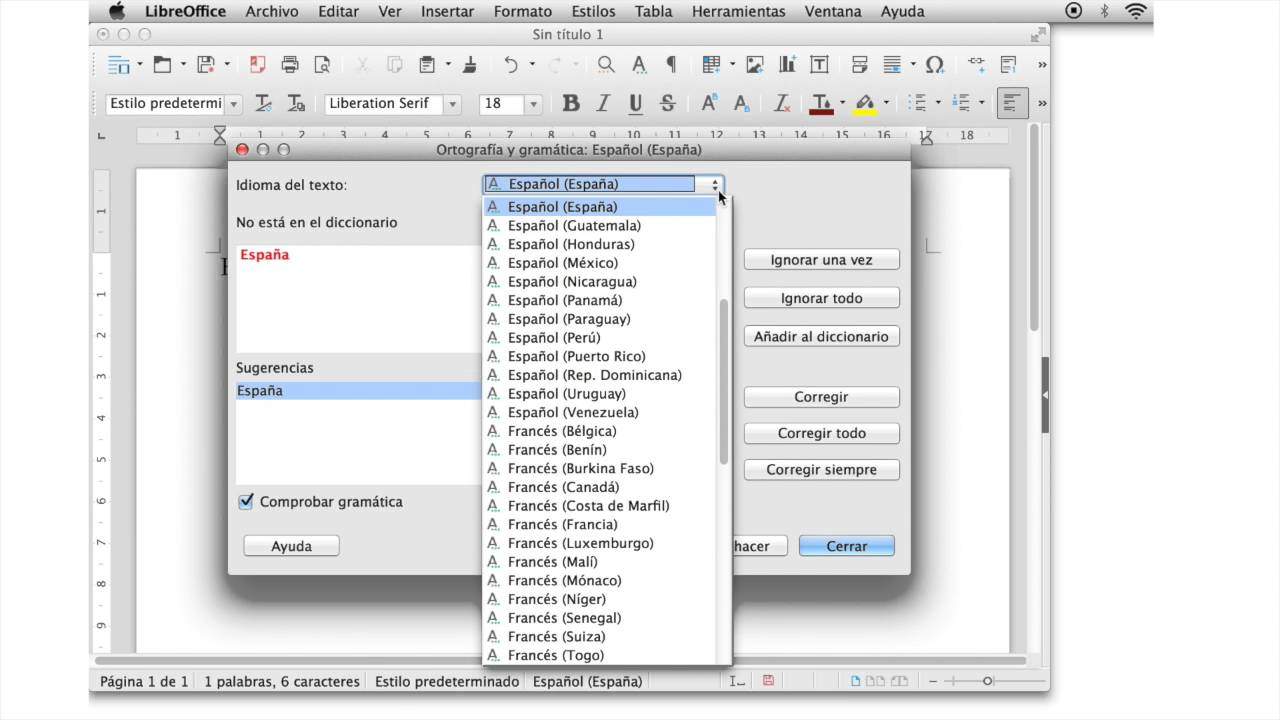Apply strikethrough formatting
Screen dimensions: 1280x720
point(668,103)
